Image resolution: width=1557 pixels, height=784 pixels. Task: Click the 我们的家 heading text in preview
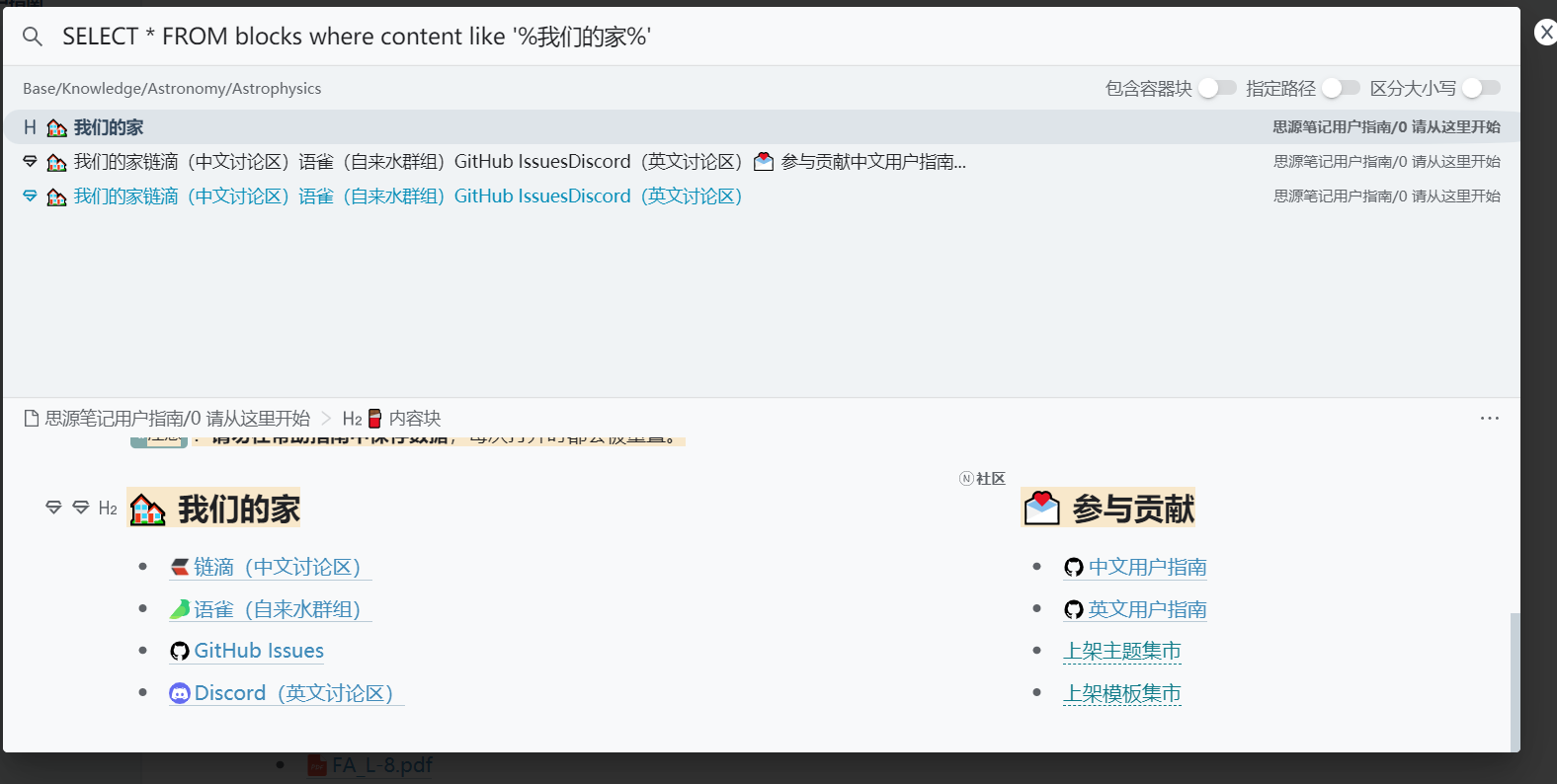[x=239, y=510]
